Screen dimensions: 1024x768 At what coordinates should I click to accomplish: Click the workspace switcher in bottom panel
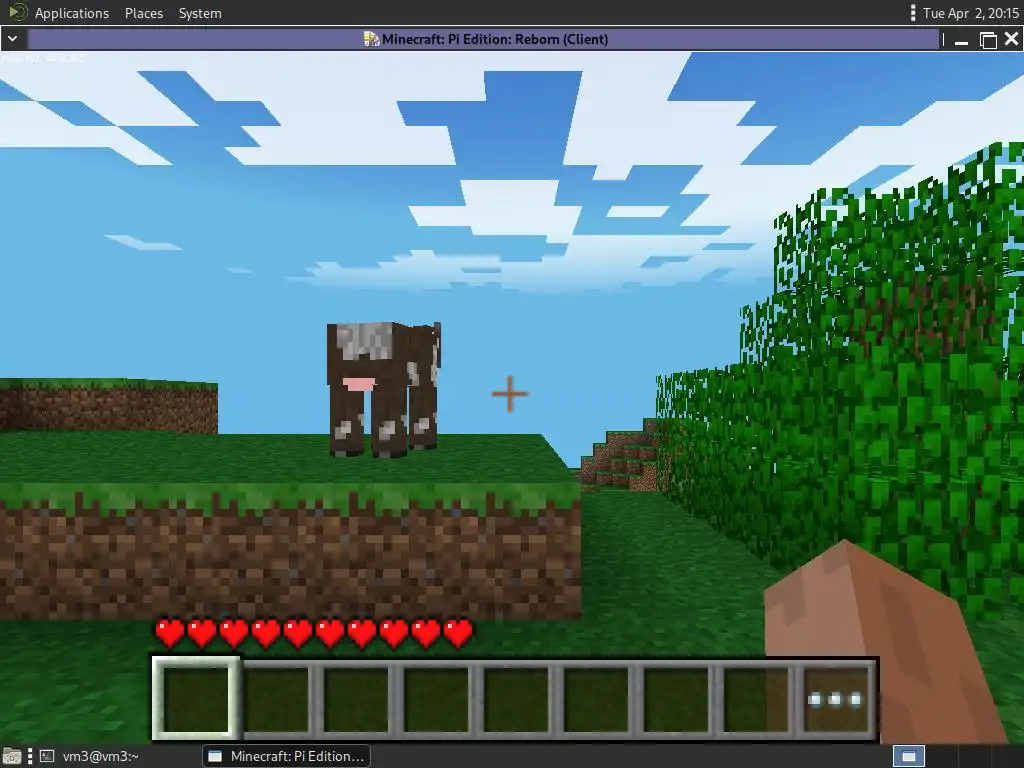click(x=908, y=756)
